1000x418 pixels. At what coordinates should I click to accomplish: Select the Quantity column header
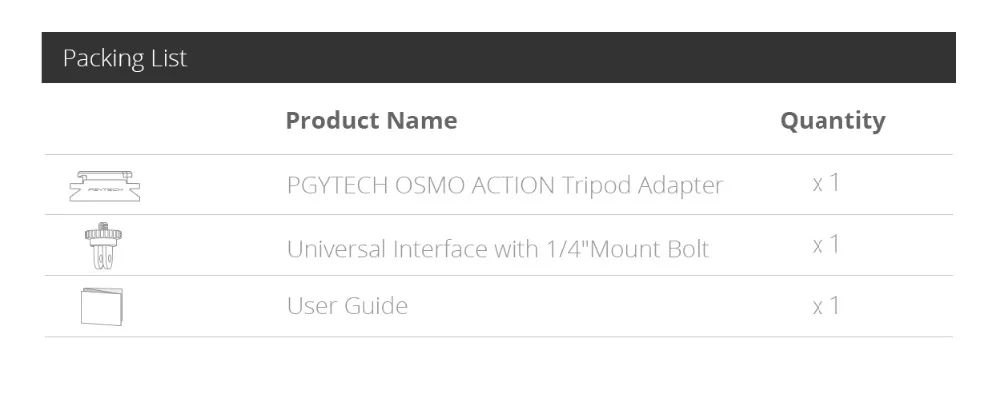coord(832,121)
